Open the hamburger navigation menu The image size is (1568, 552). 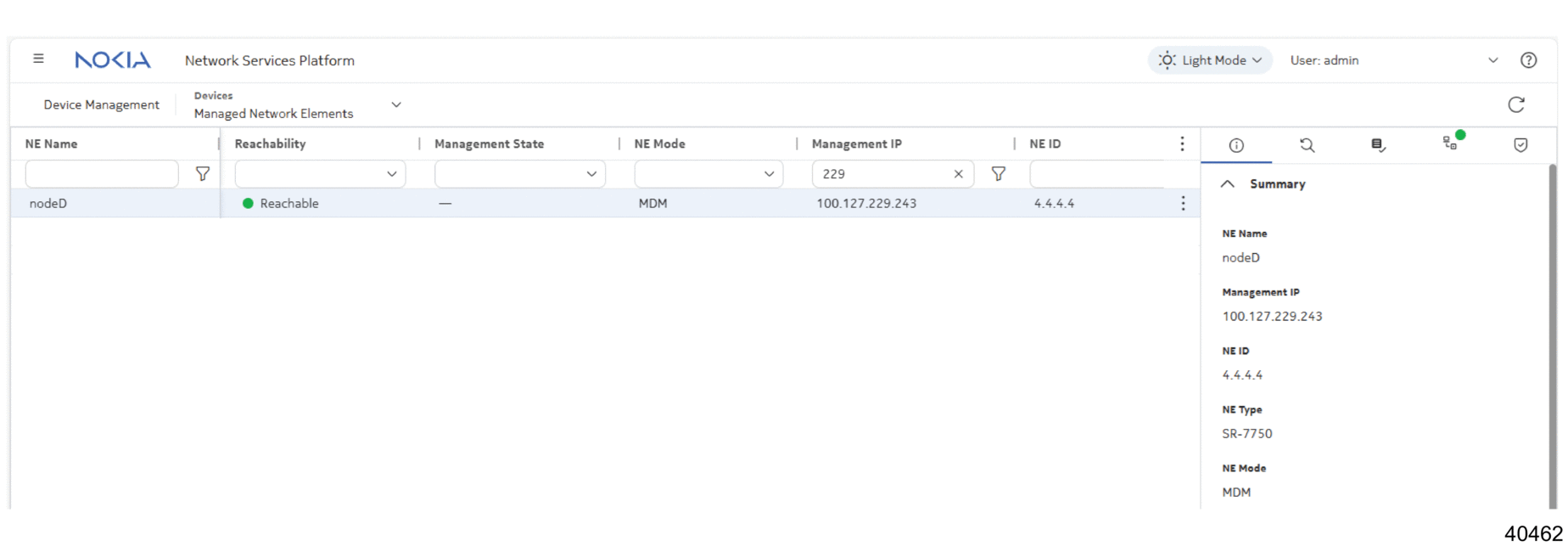pyautogui.click(x=38, y=59)
